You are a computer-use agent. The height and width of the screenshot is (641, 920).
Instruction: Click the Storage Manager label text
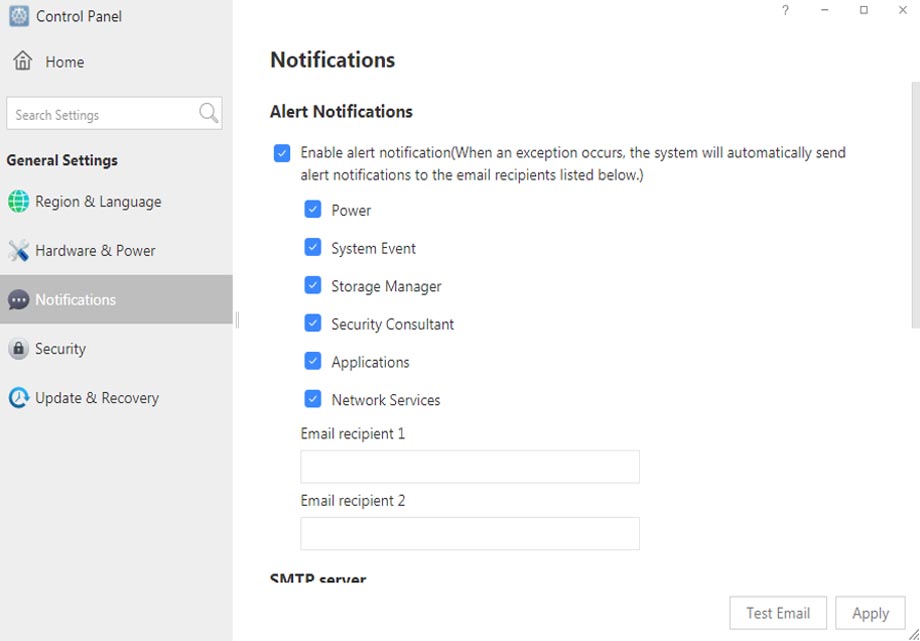pos(386,286)
